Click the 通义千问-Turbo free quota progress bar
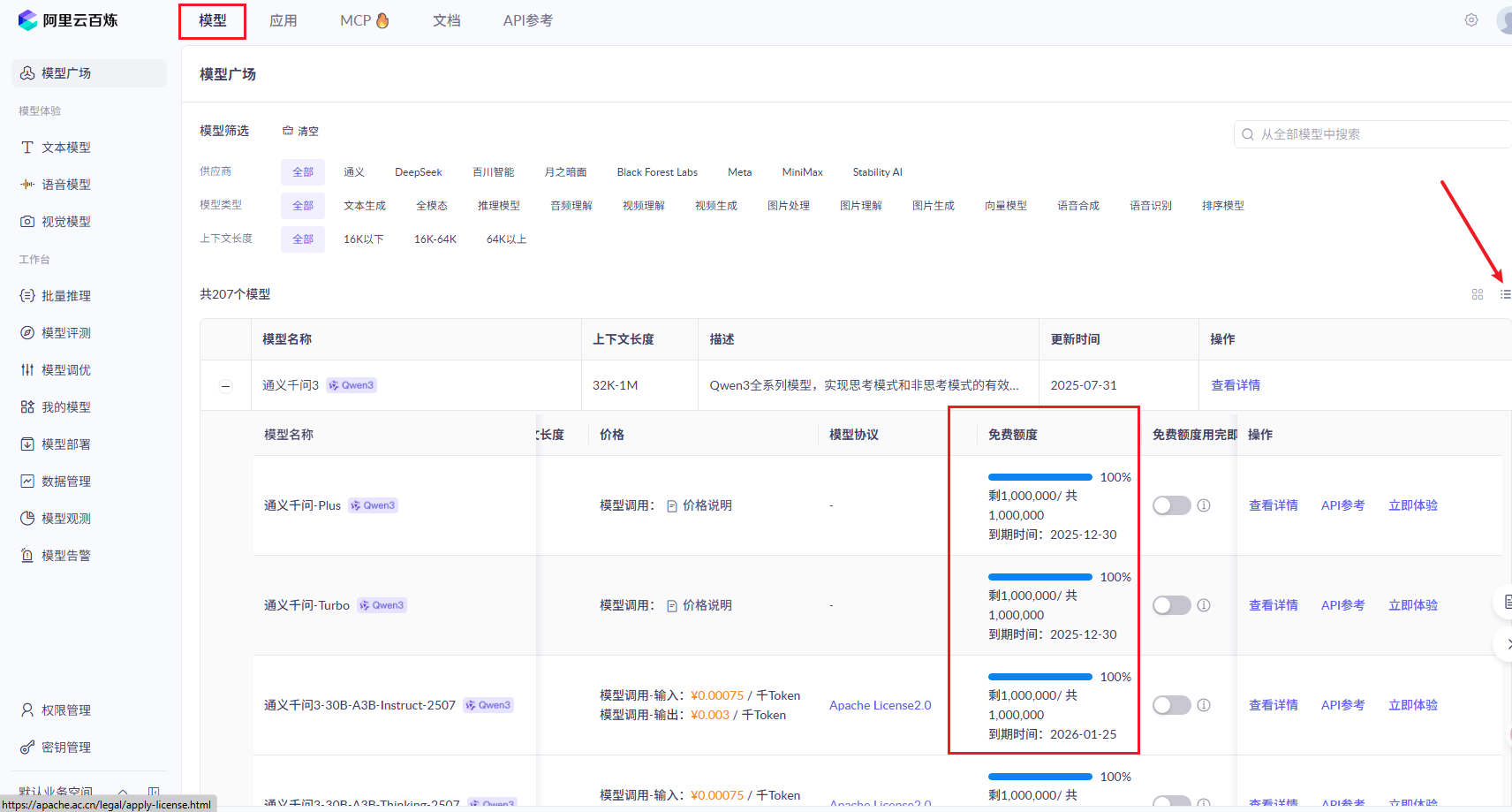Viewport: 1512px width, 812px height. coord(1040,577)
